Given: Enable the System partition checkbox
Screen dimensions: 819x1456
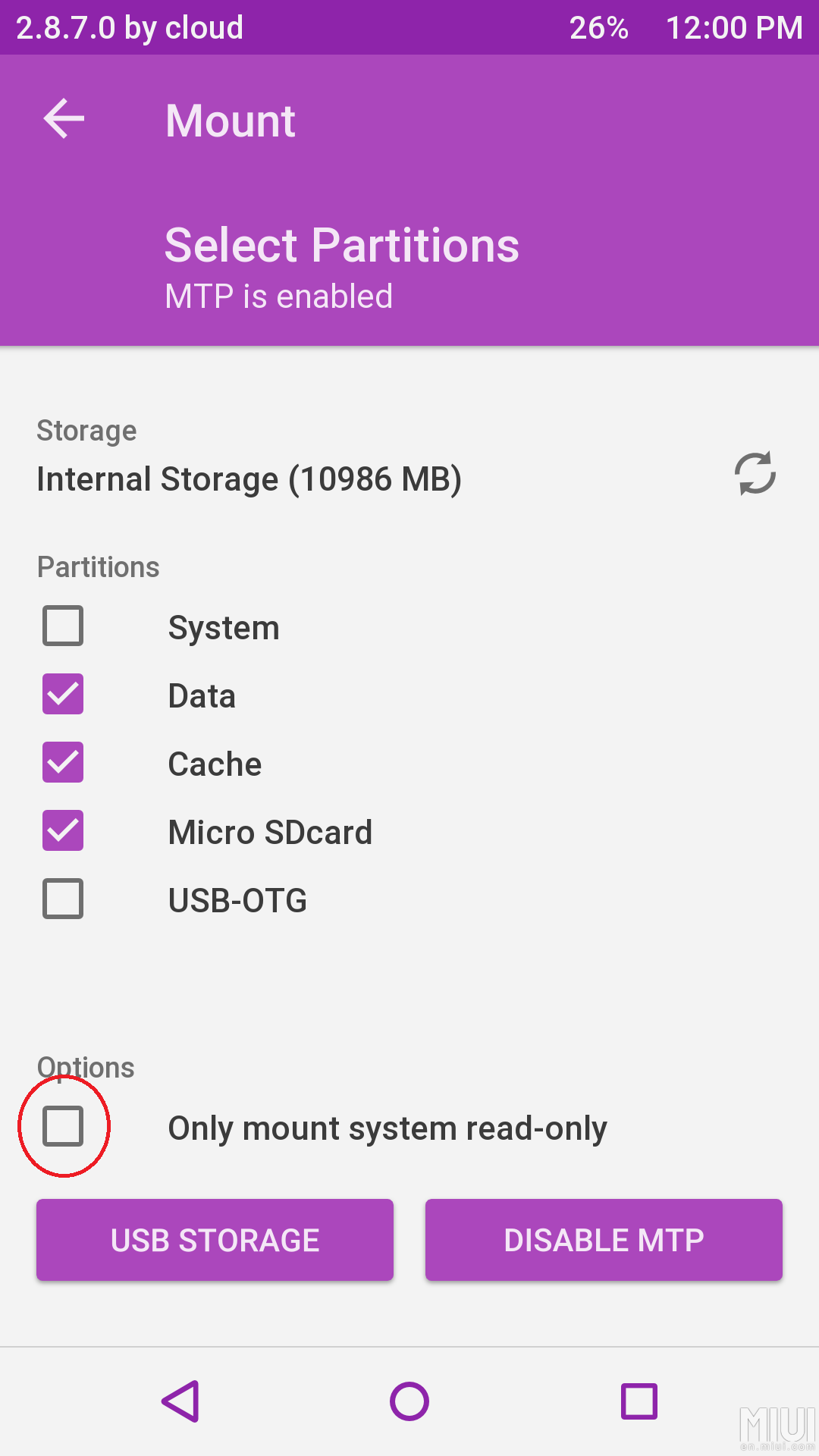Looking at the screenshot, I should coord(63,626).
